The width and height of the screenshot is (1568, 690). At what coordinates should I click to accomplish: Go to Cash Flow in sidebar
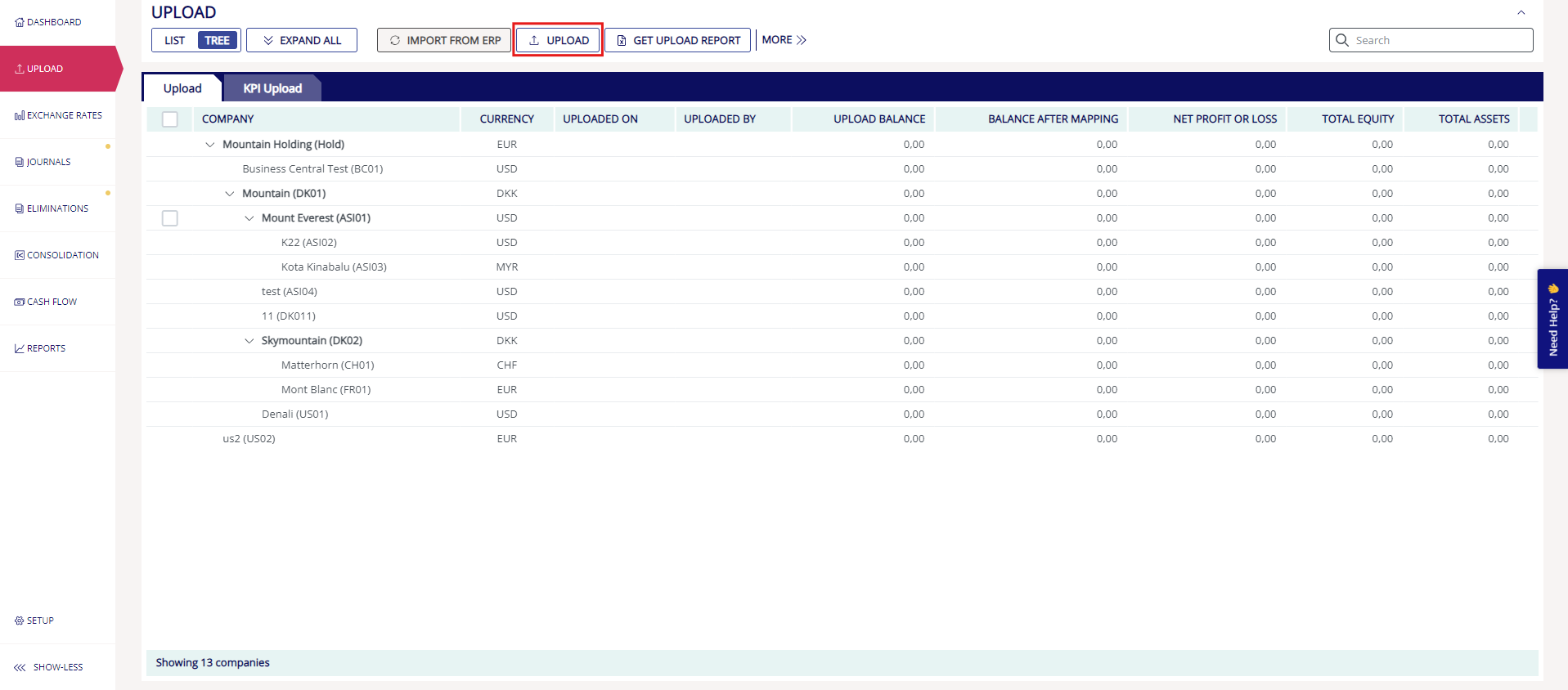[x=57, y=302]
